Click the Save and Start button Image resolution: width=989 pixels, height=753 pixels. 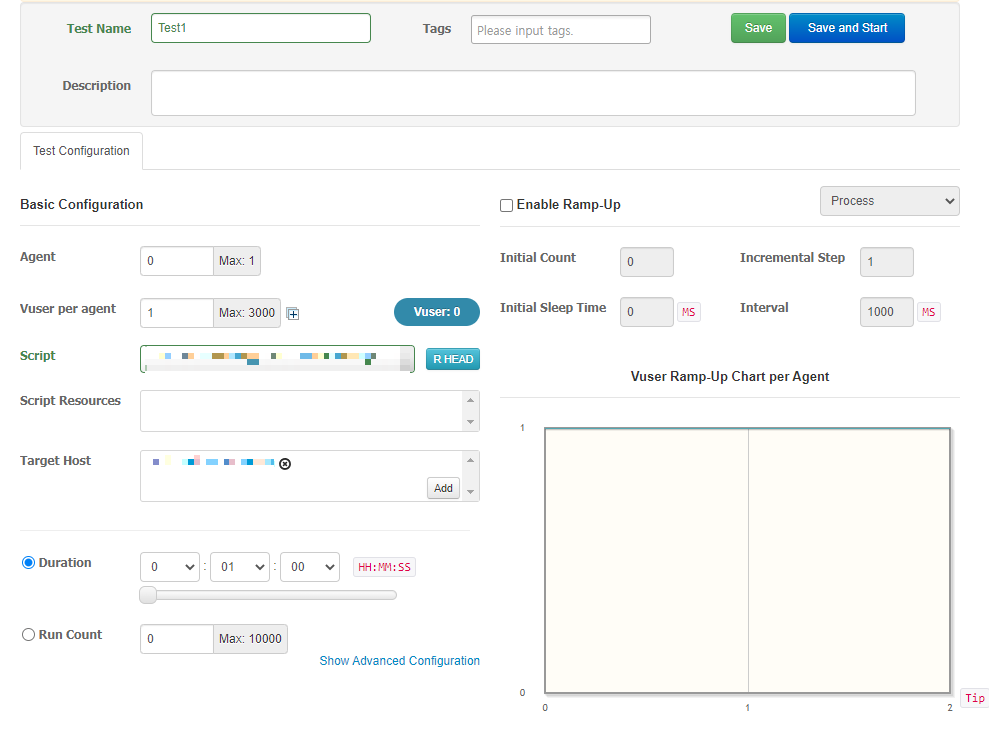point(847,28)
